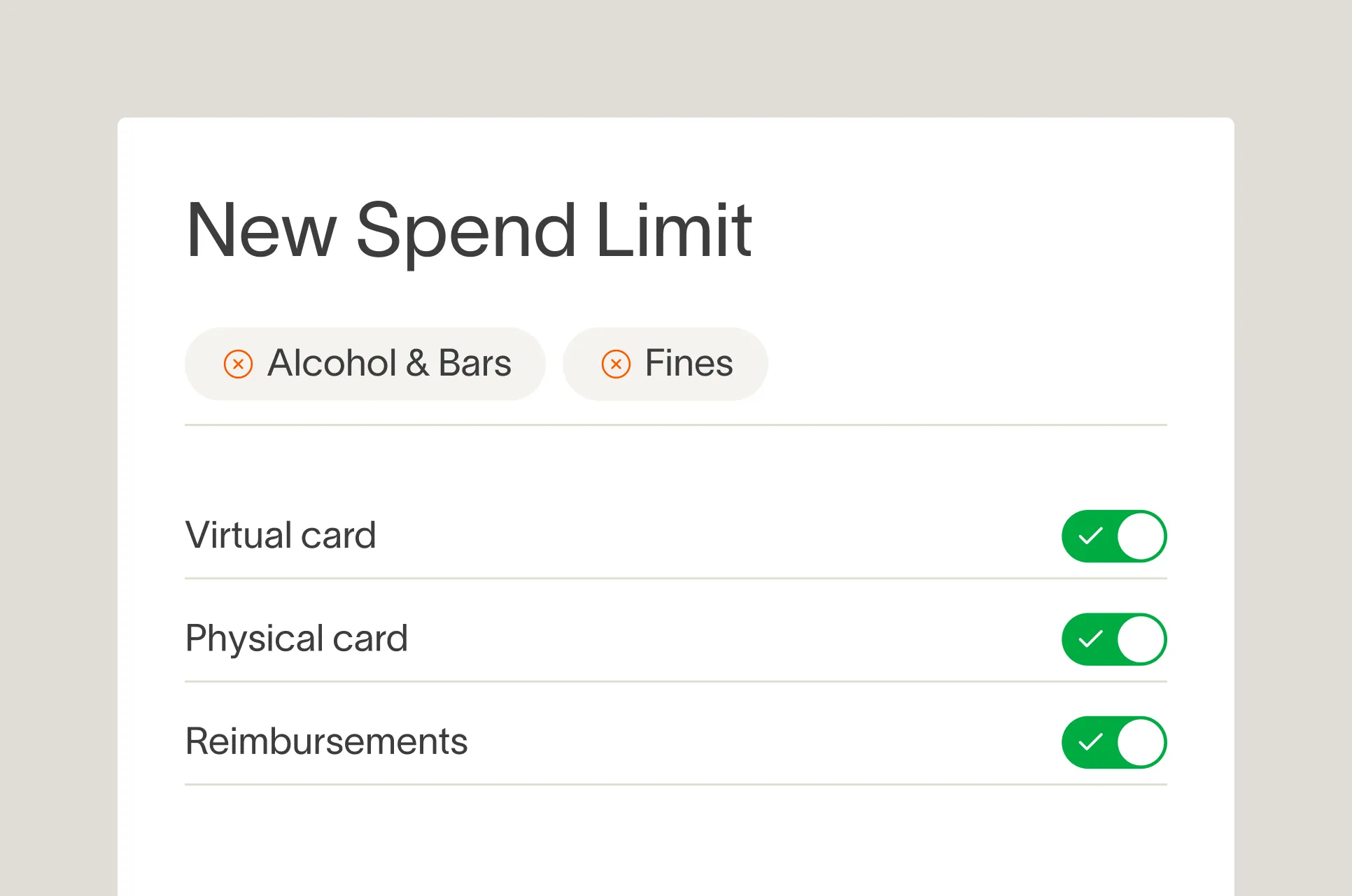Image resolution: width=1352 pixels, height=896 pixels.
Task: Click the blank white area below Reimbursements
Action: (x=676, y=841)
